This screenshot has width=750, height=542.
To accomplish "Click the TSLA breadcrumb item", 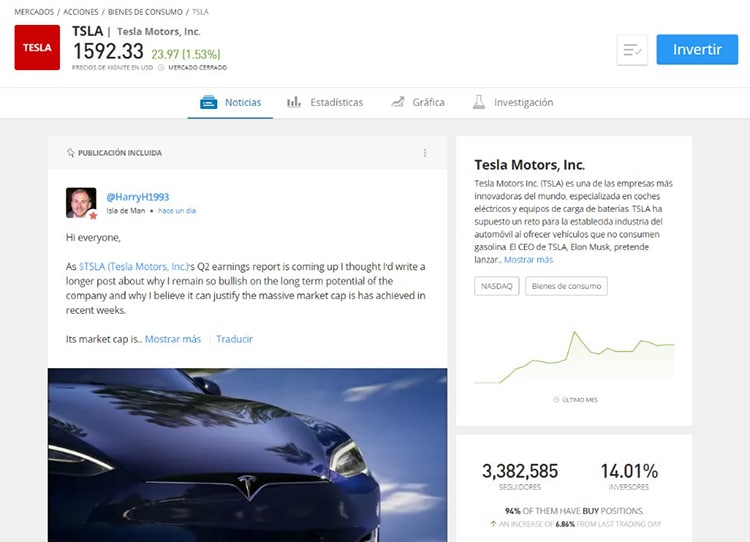I will coord(200,12).
